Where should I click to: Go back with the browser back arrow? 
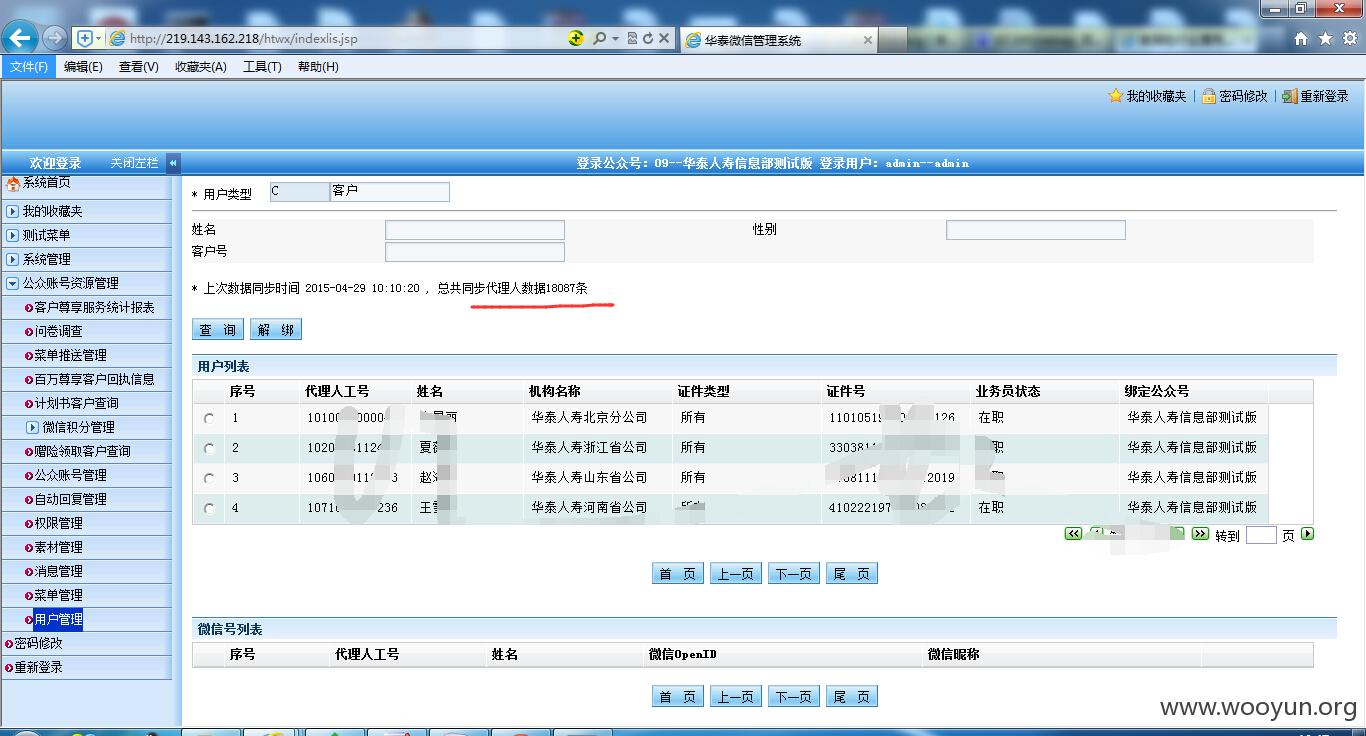point(21,37)
